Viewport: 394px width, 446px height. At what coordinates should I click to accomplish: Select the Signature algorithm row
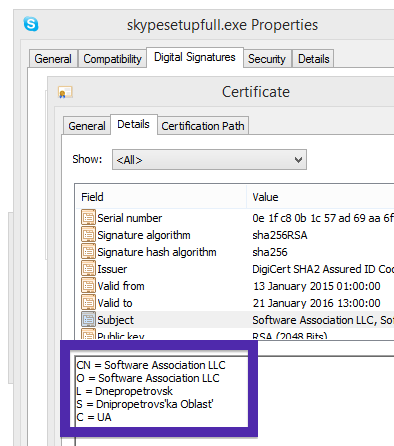point(235,235)
